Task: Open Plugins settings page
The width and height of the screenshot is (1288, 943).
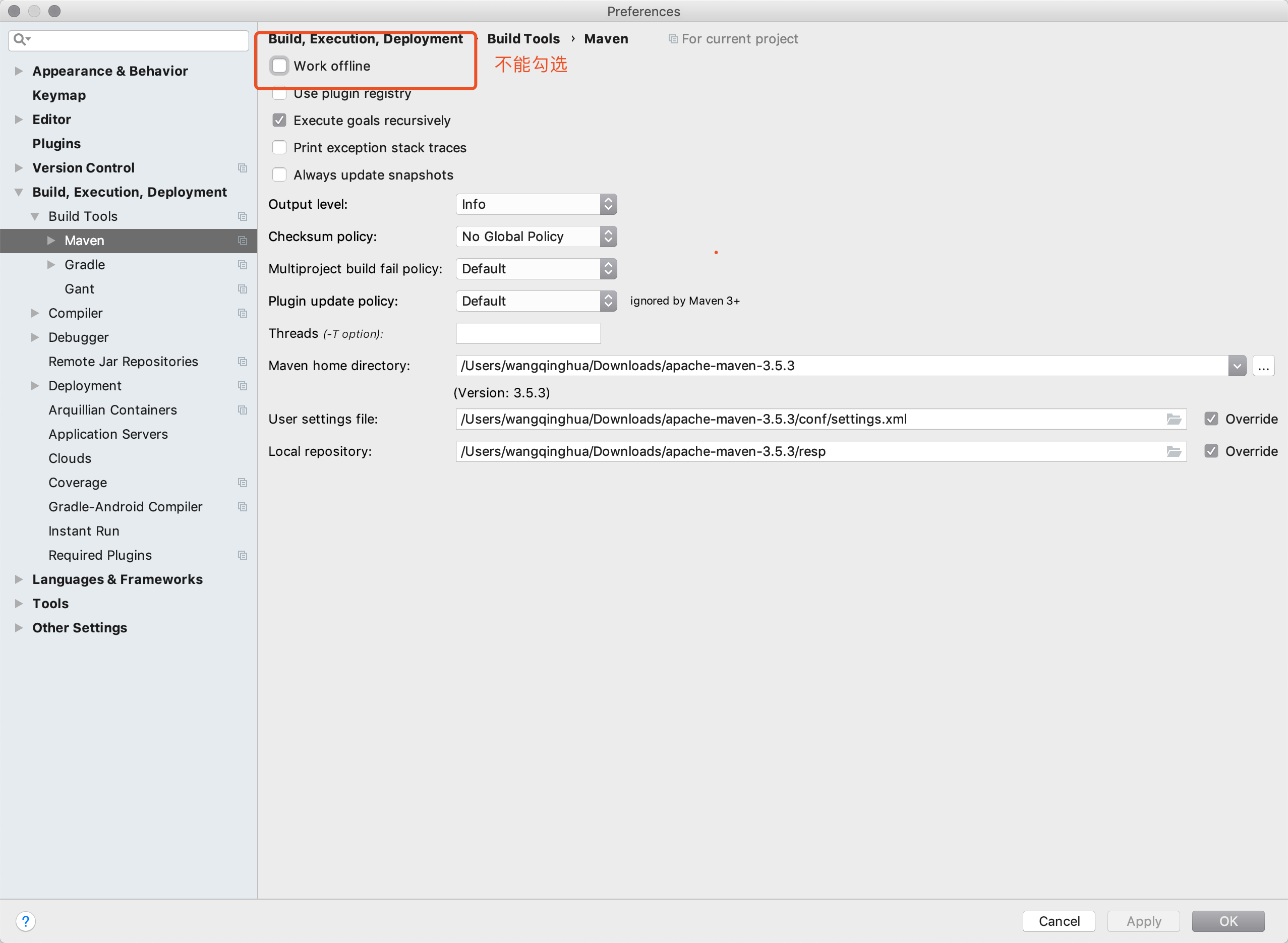Action: coord(56,144)
